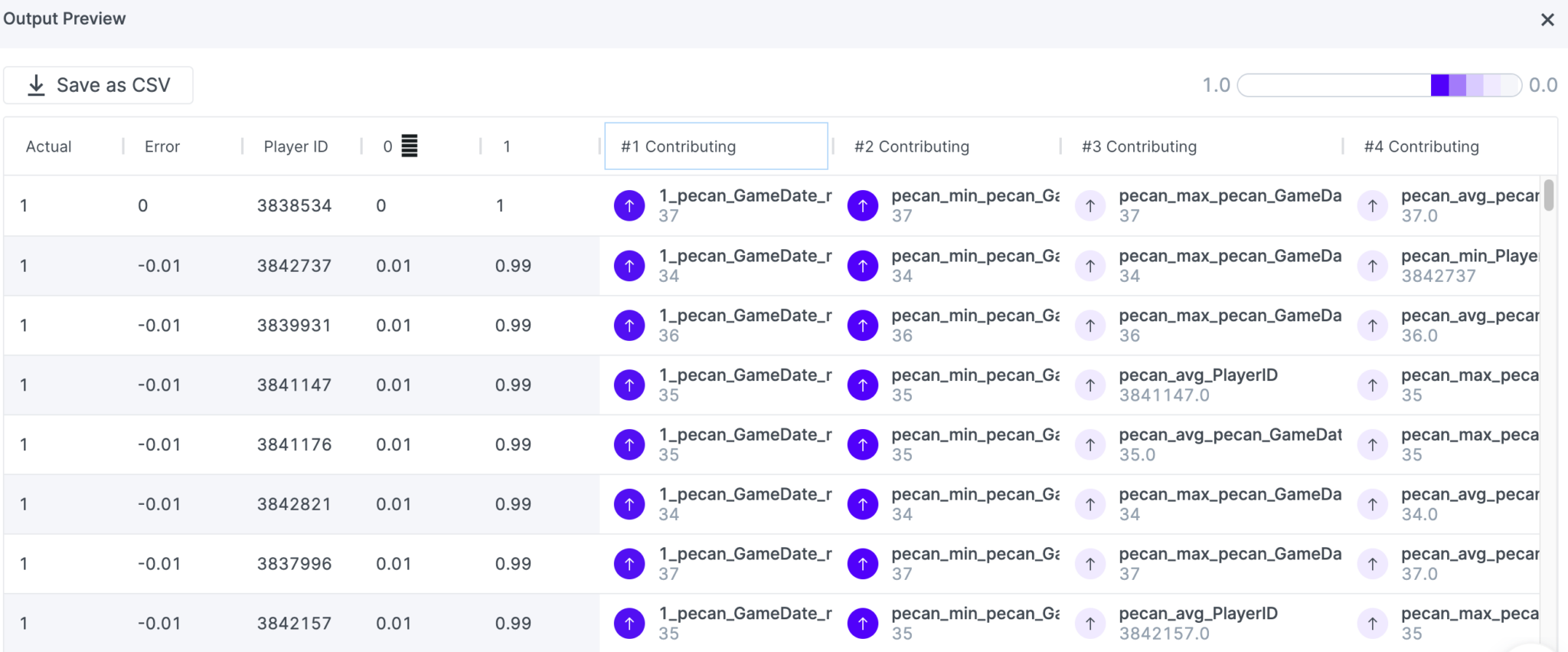Viewport: 1568px width, 652px height.
Task: Click #3 contributing up arrow for player 3842821
Action: click(1090, 504)
